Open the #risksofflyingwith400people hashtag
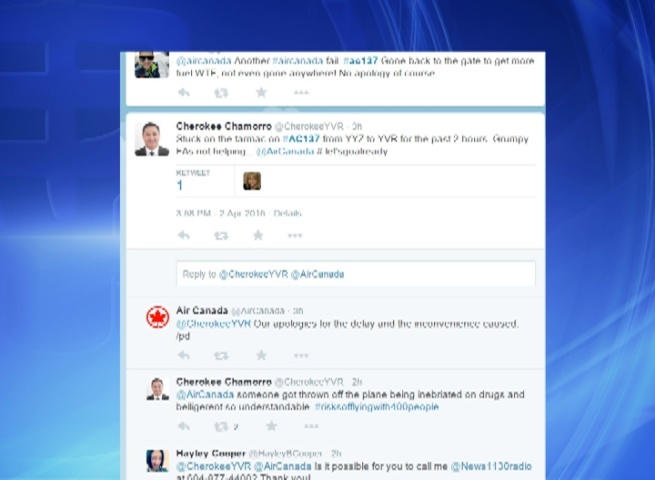The width and height of the screenshot is (655, 480). [377, 407]
